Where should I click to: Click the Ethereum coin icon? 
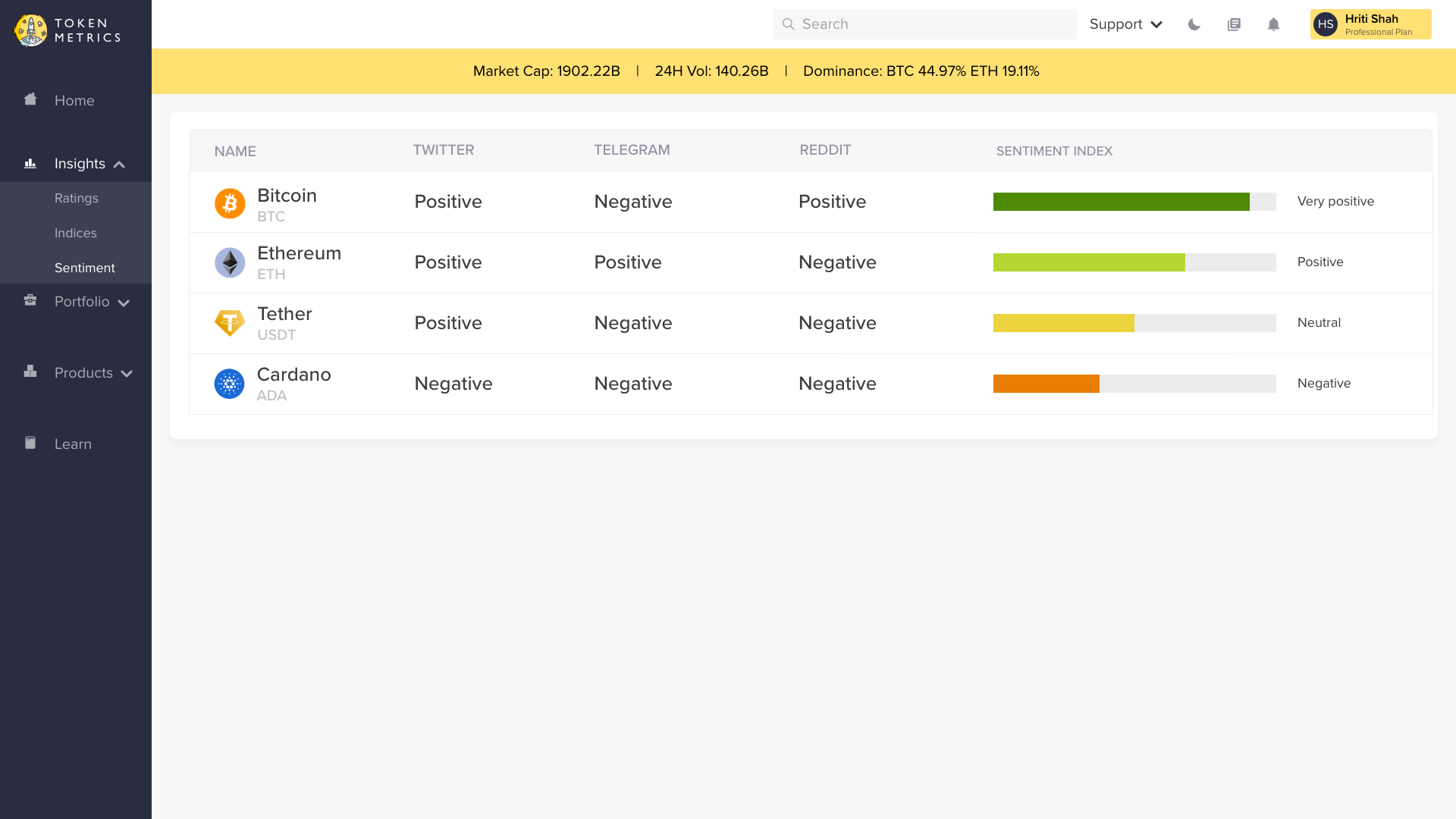(x=230, y=263)
